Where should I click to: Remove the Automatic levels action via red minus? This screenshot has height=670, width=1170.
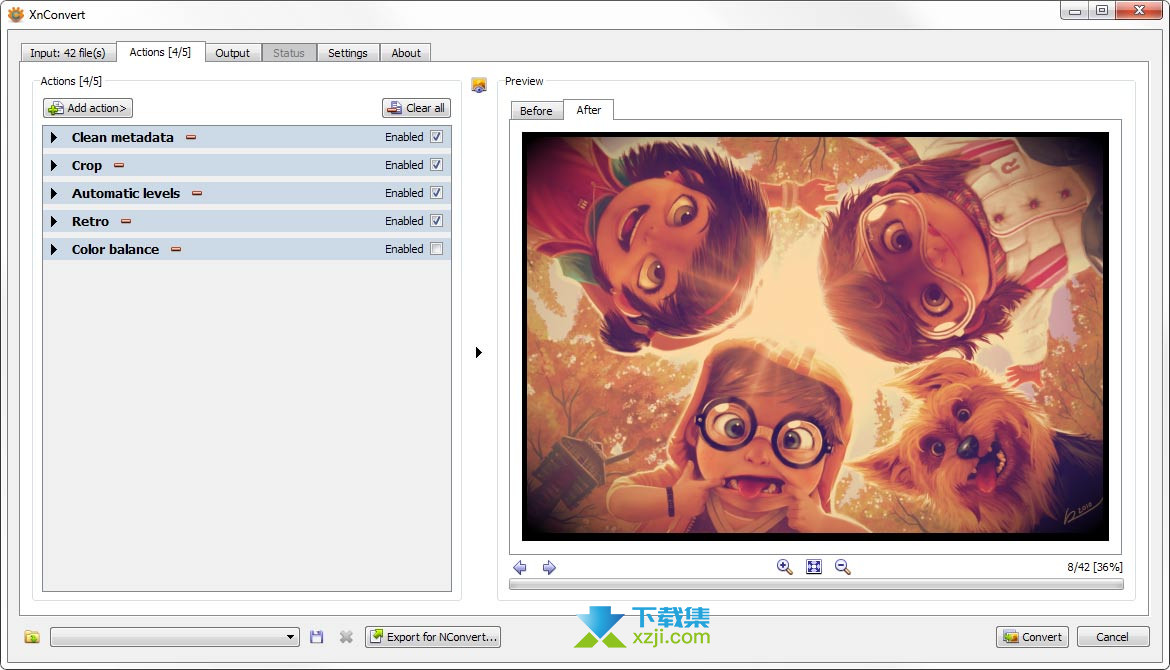click(197, 193)
